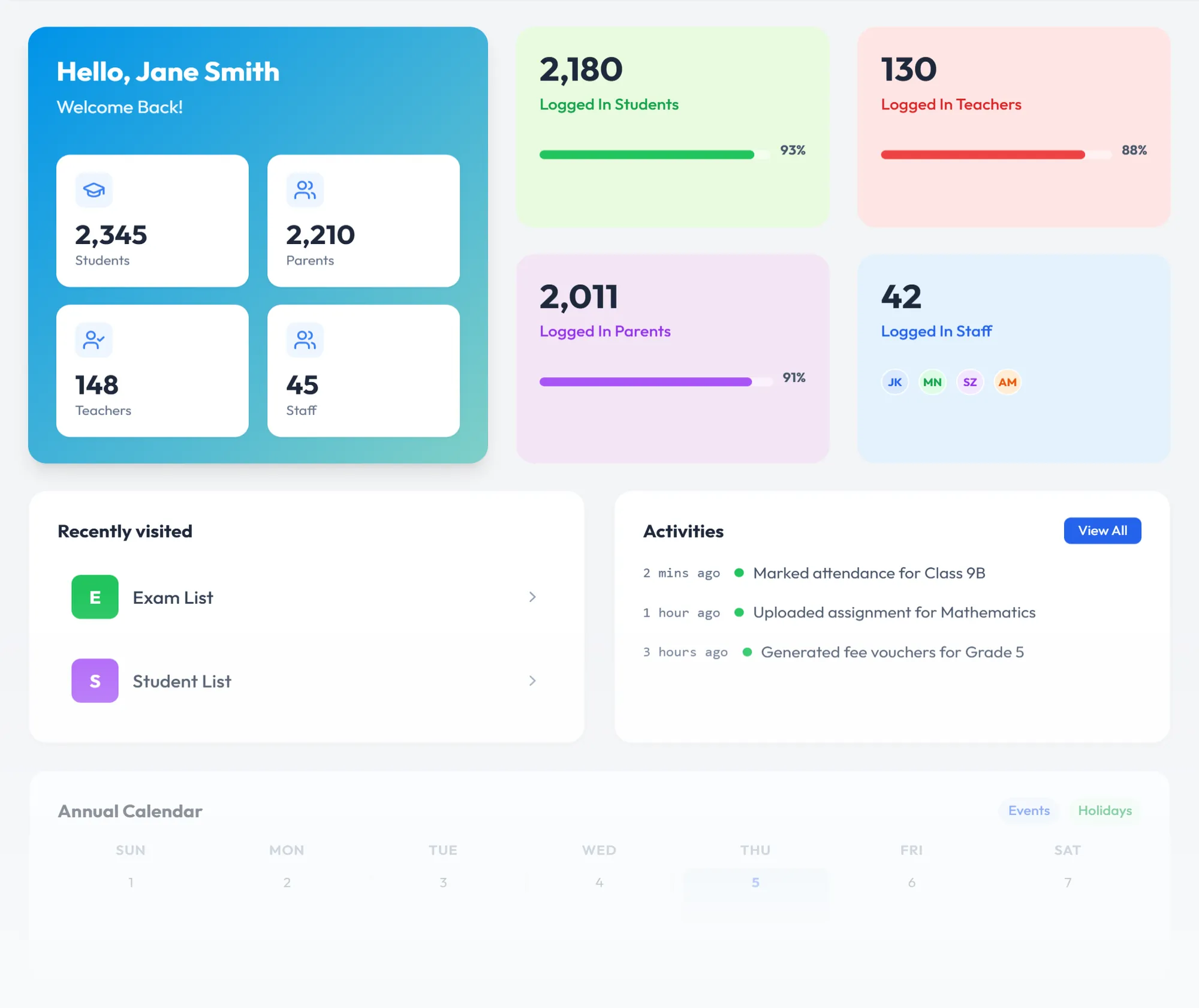This screenshot has height=1008, width=1199.
Task: Click the '88%' teachers percentage label
Action: coord(1134,150)
